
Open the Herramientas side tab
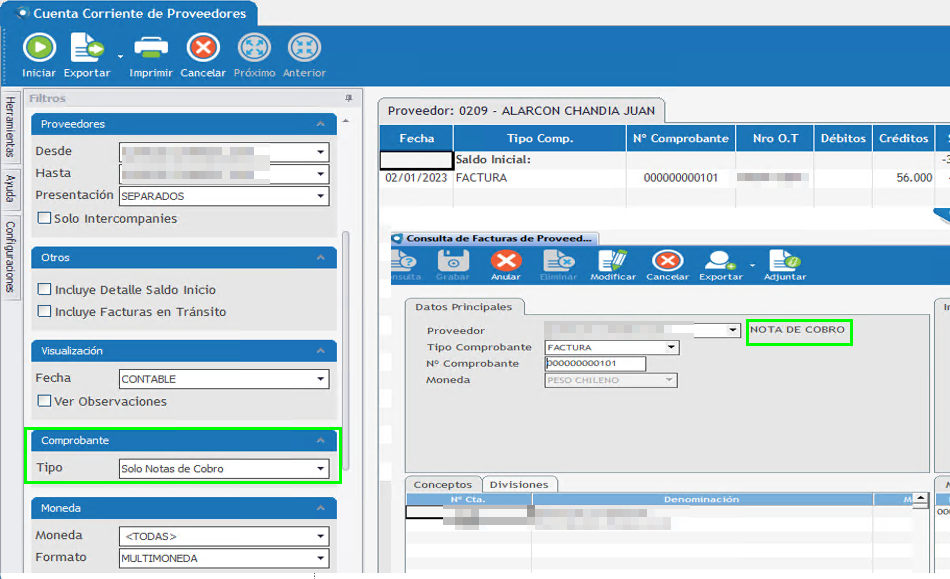10,127
